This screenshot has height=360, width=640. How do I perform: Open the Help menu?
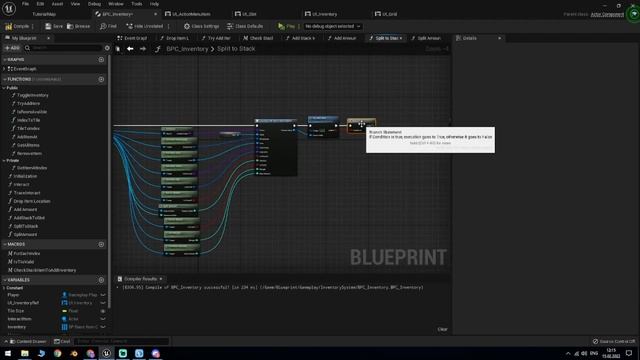(x=154, y=4)
